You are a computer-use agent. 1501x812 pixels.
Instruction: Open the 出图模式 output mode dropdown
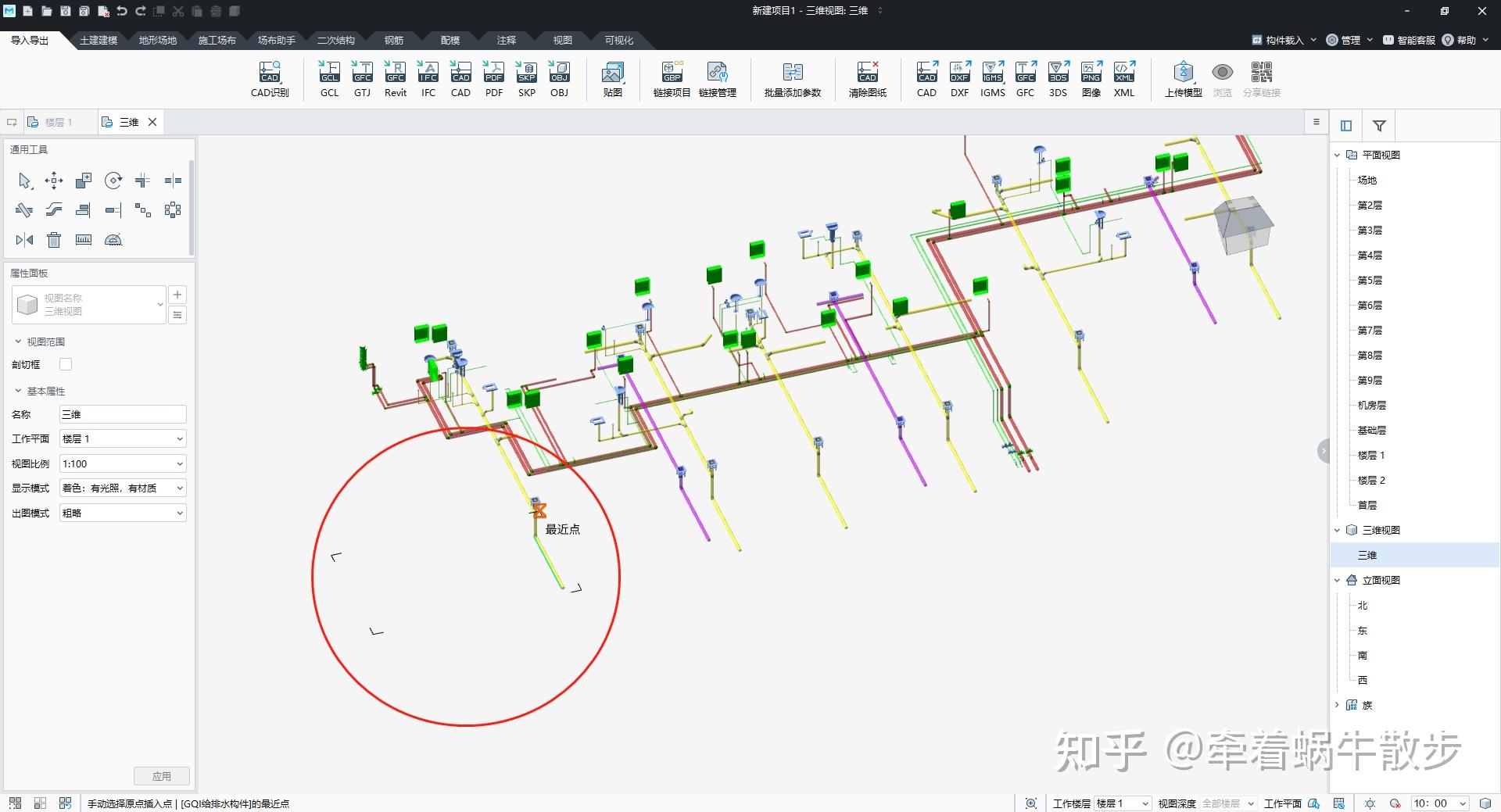pyautogui.click(x=123, y=513)
